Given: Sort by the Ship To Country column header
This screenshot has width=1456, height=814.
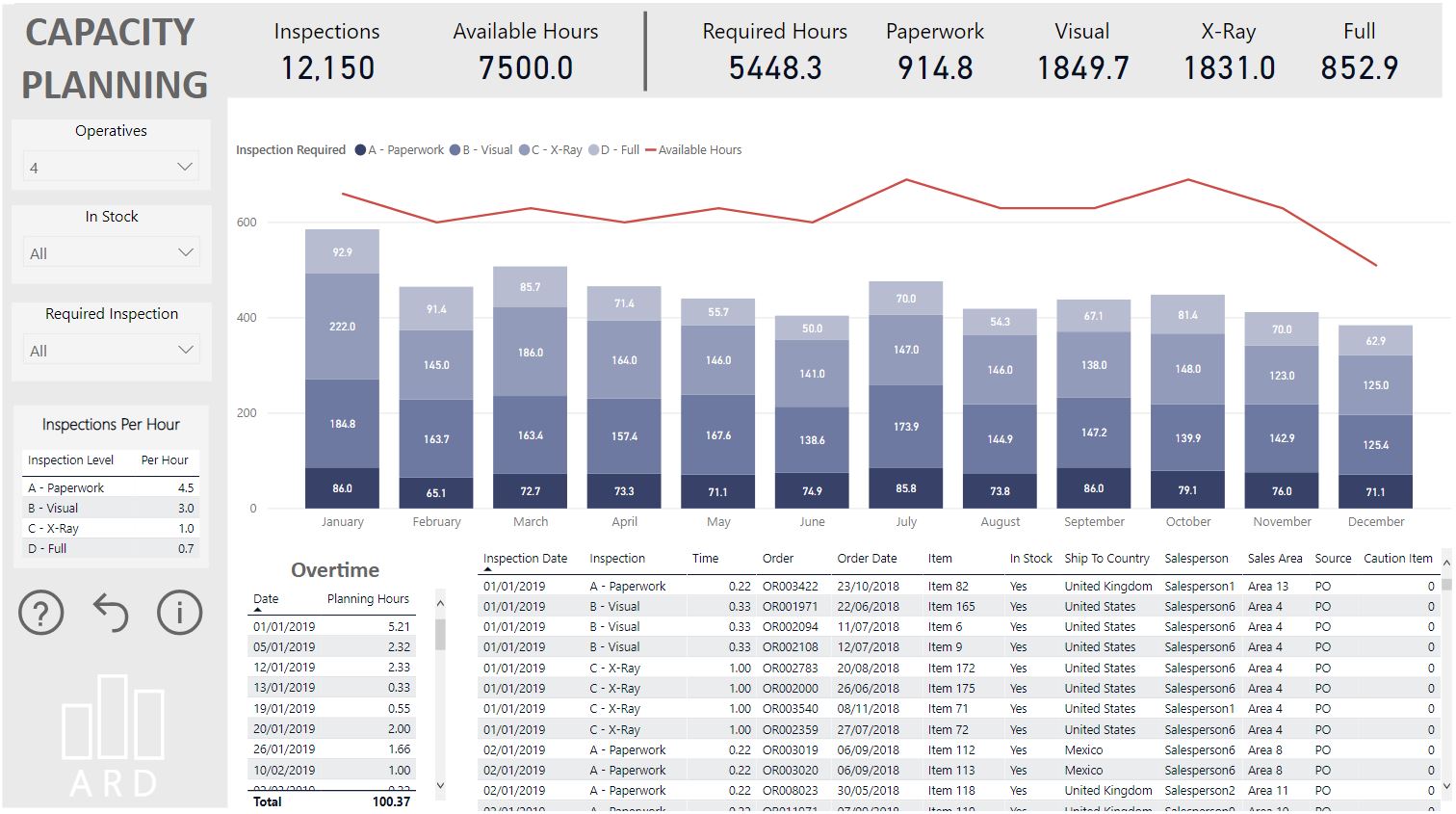Looking at the screenshot, I should tap(1106, 558).
